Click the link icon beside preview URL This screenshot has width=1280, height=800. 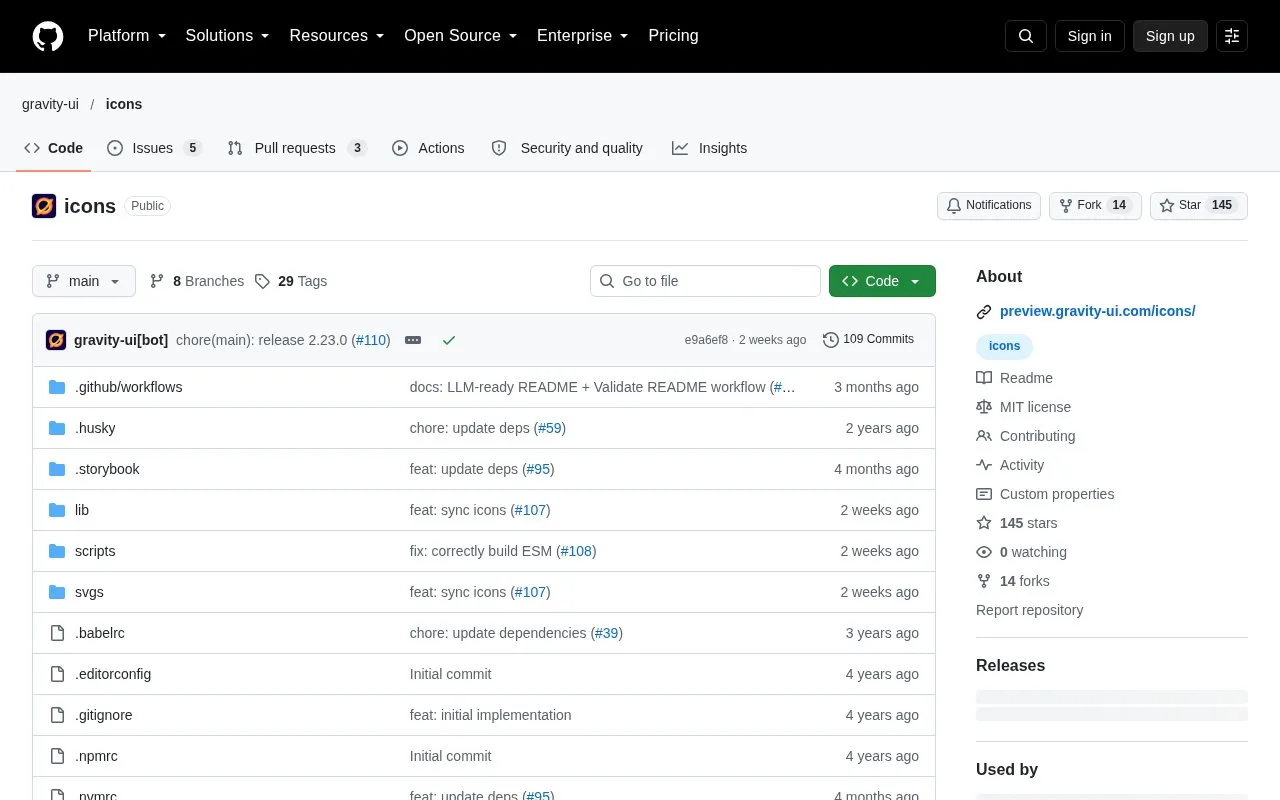coord(984,311)
